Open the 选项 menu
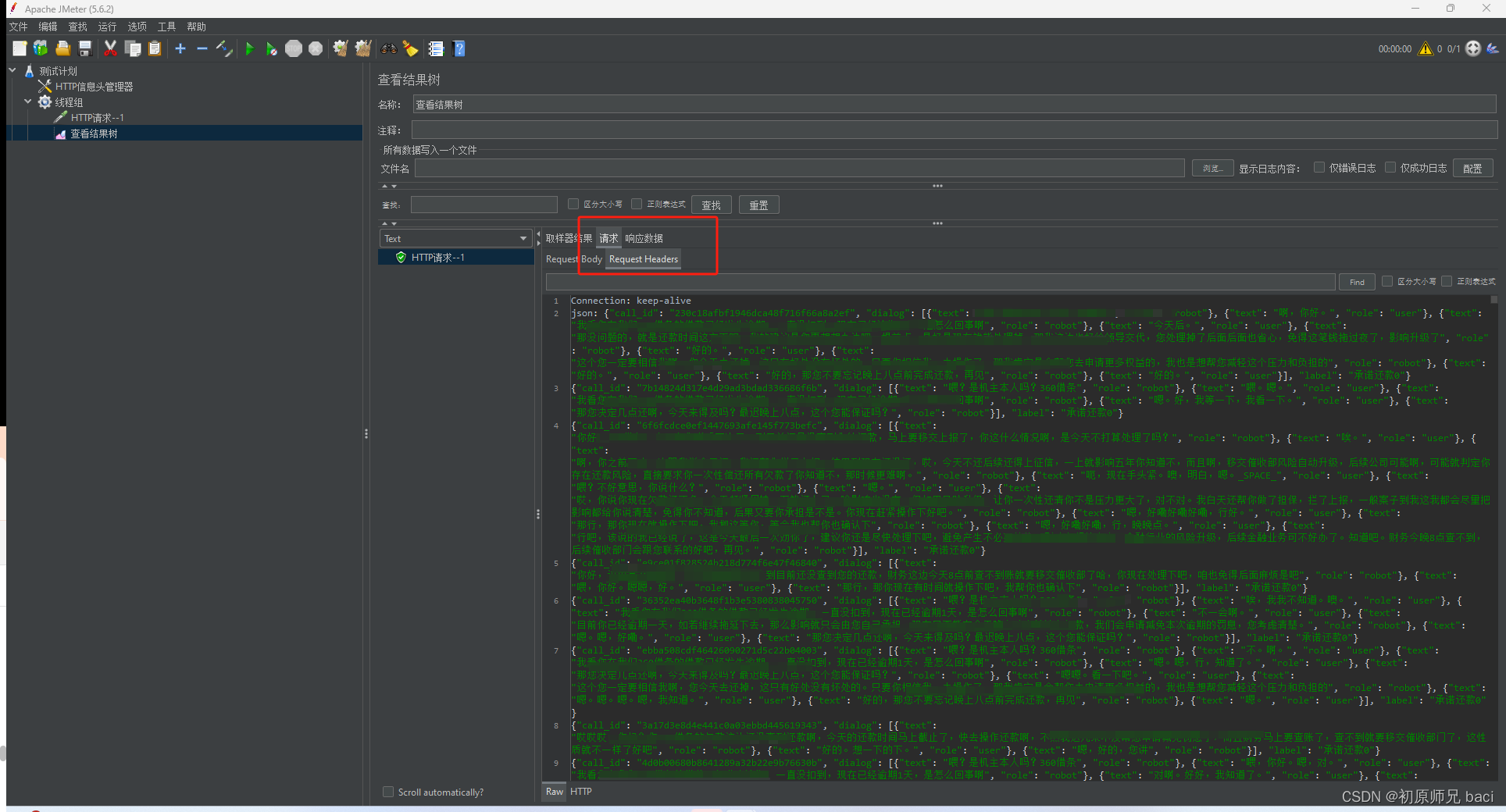 [137, 27]
